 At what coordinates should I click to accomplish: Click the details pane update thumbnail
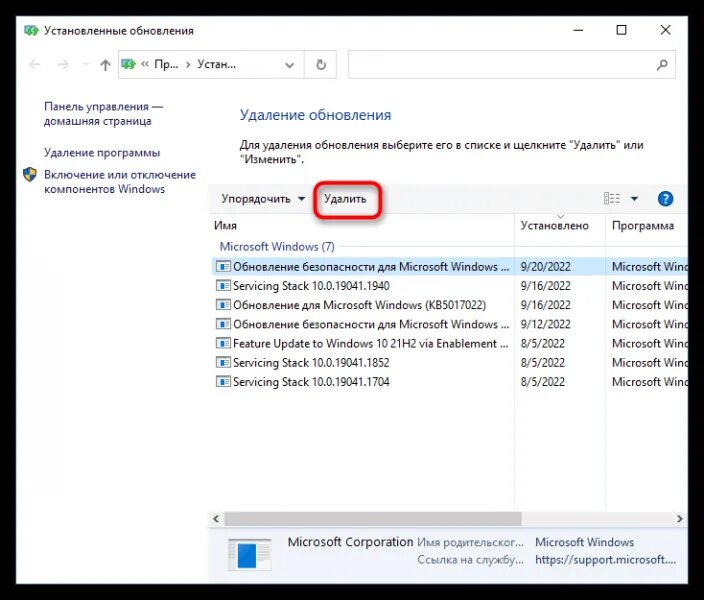[250, 554]
